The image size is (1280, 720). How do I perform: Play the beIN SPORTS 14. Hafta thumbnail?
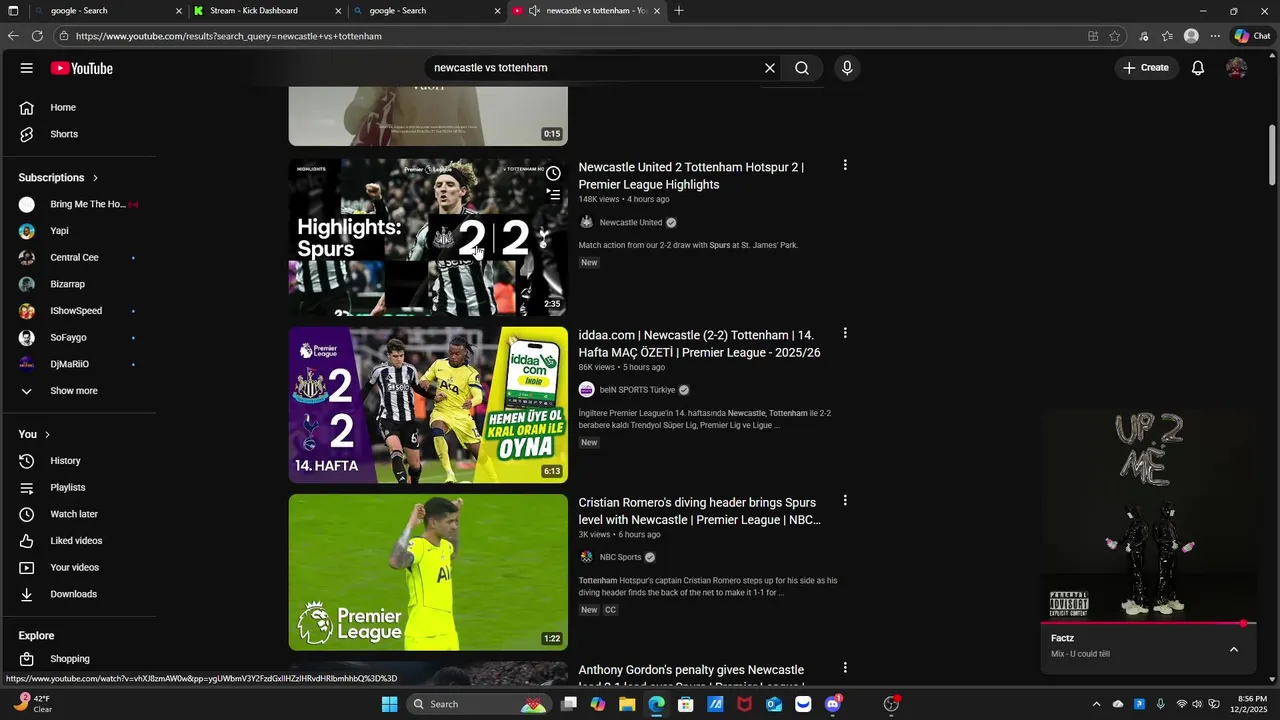pyautogui.click(x=428, y=405)
